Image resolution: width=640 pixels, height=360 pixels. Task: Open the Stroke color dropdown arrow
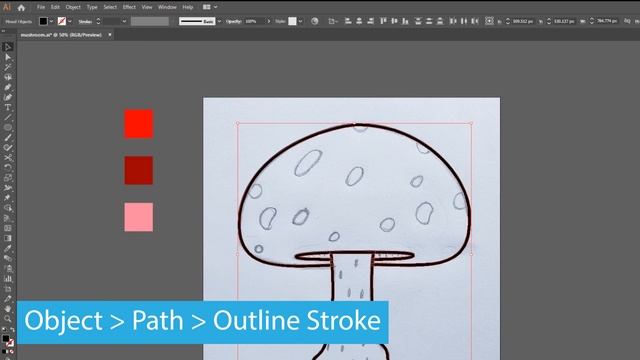[70, 21]
